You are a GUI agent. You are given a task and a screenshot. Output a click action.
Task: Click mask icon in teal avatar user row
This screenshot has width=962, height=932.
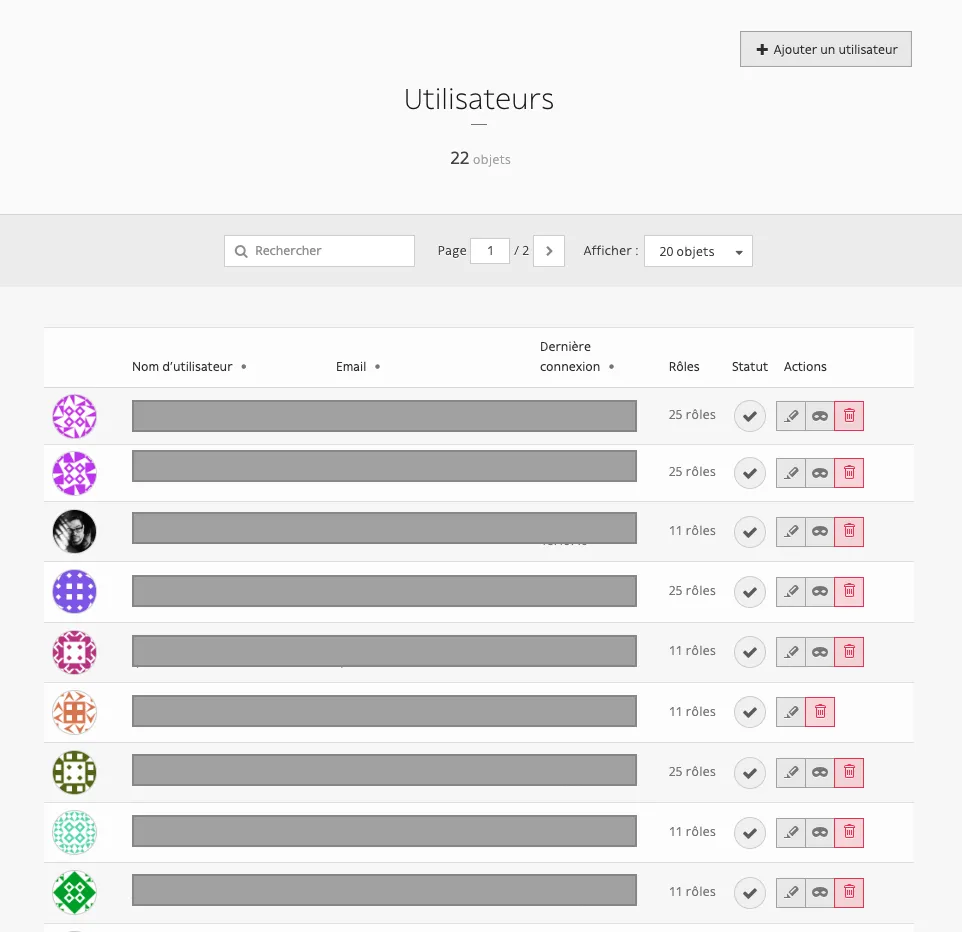[820, 833]
